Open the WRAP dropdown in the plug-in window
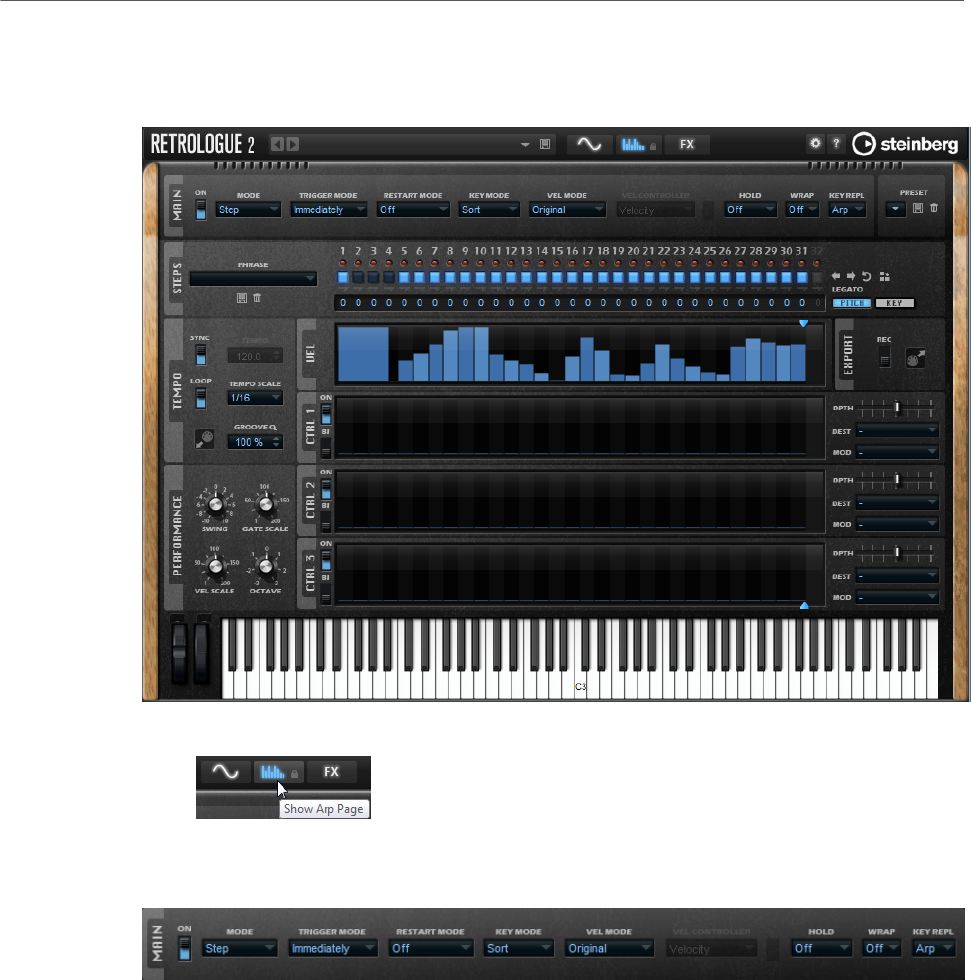 [x=802, y=210]
